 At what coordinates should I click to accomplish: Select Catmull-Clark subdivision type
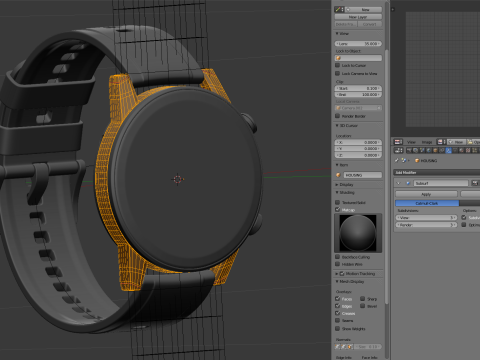[427, 203]
